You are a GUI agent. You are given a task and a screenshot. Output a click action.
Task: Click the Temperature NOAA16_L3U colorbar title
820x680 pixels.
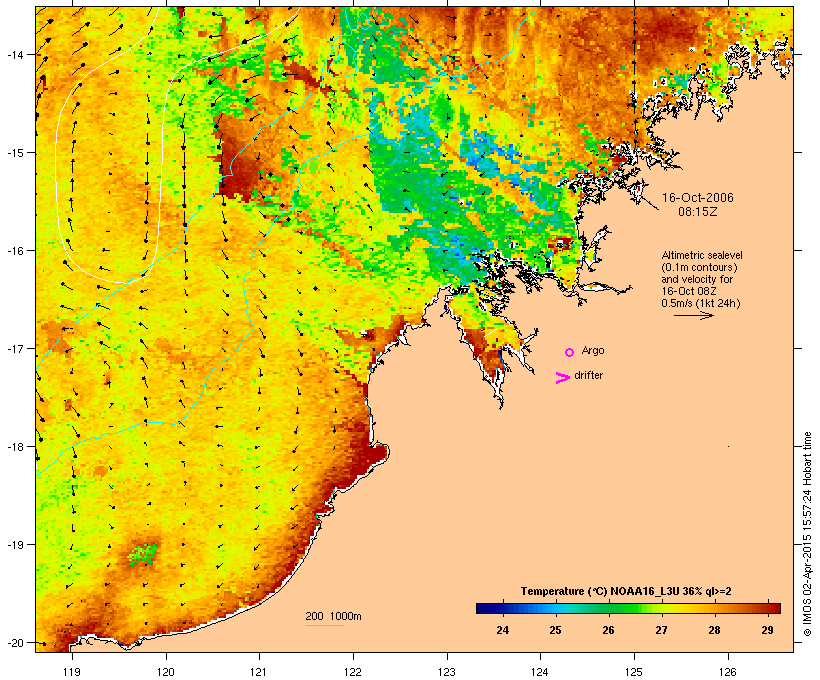click(626, 592)
